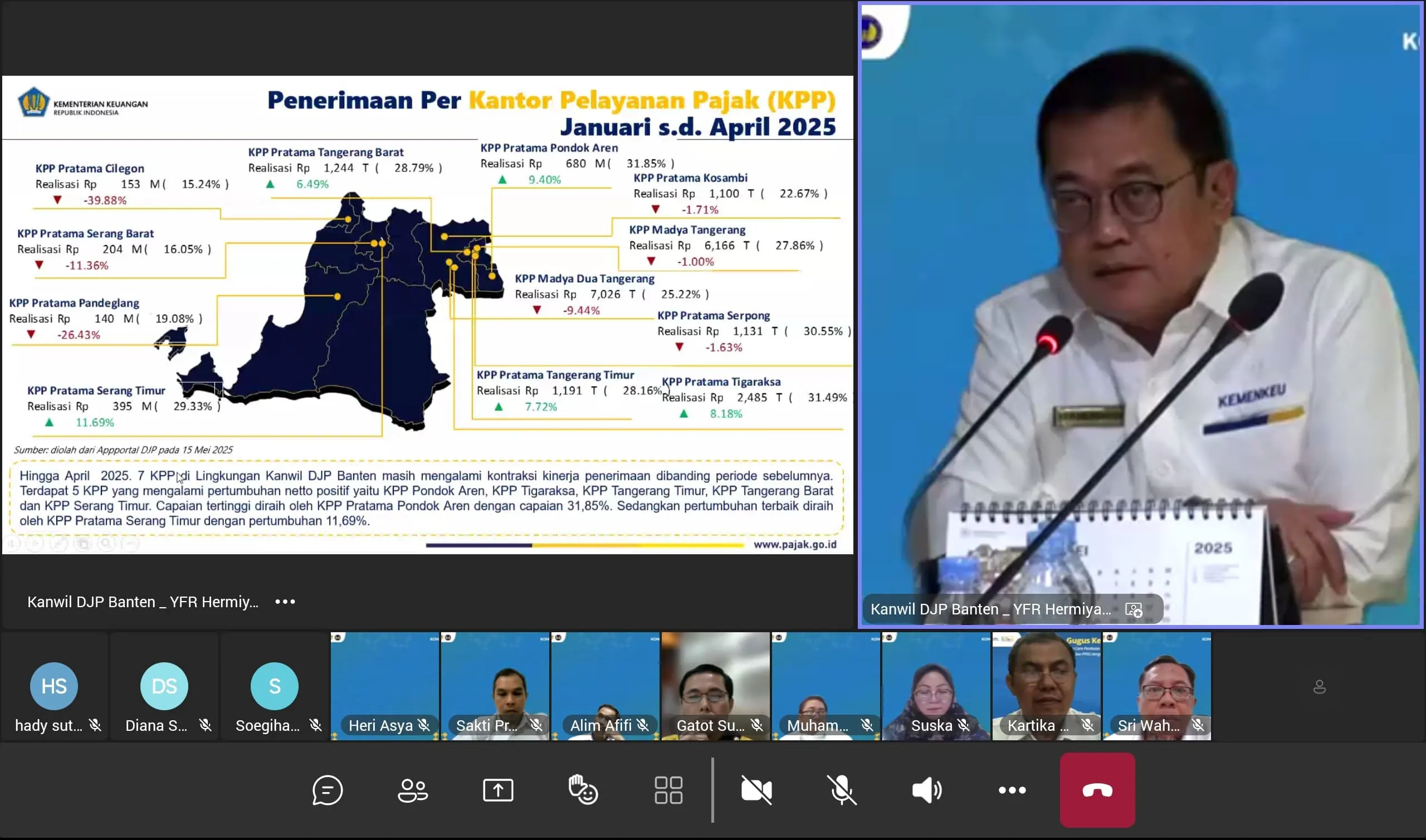Click "KPP Pratama Serang Barat" label
This screenshot has width=1426, height=840.
85,234
